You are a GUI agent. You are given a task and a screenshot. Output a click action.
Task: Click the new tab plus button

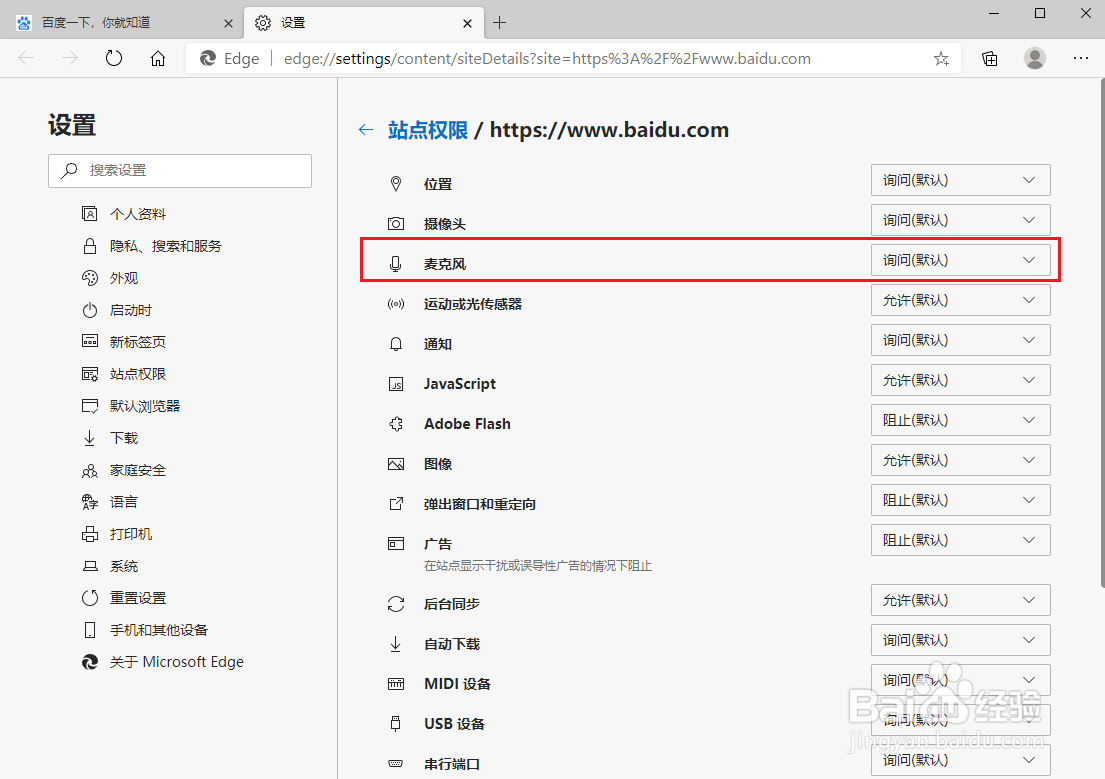click(500, 23)
